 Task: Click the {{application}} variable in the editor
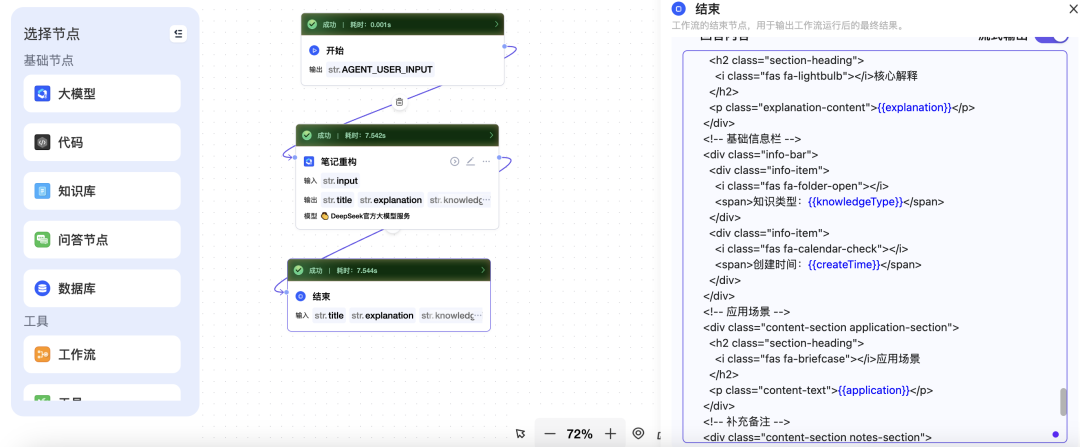point(873,391)
